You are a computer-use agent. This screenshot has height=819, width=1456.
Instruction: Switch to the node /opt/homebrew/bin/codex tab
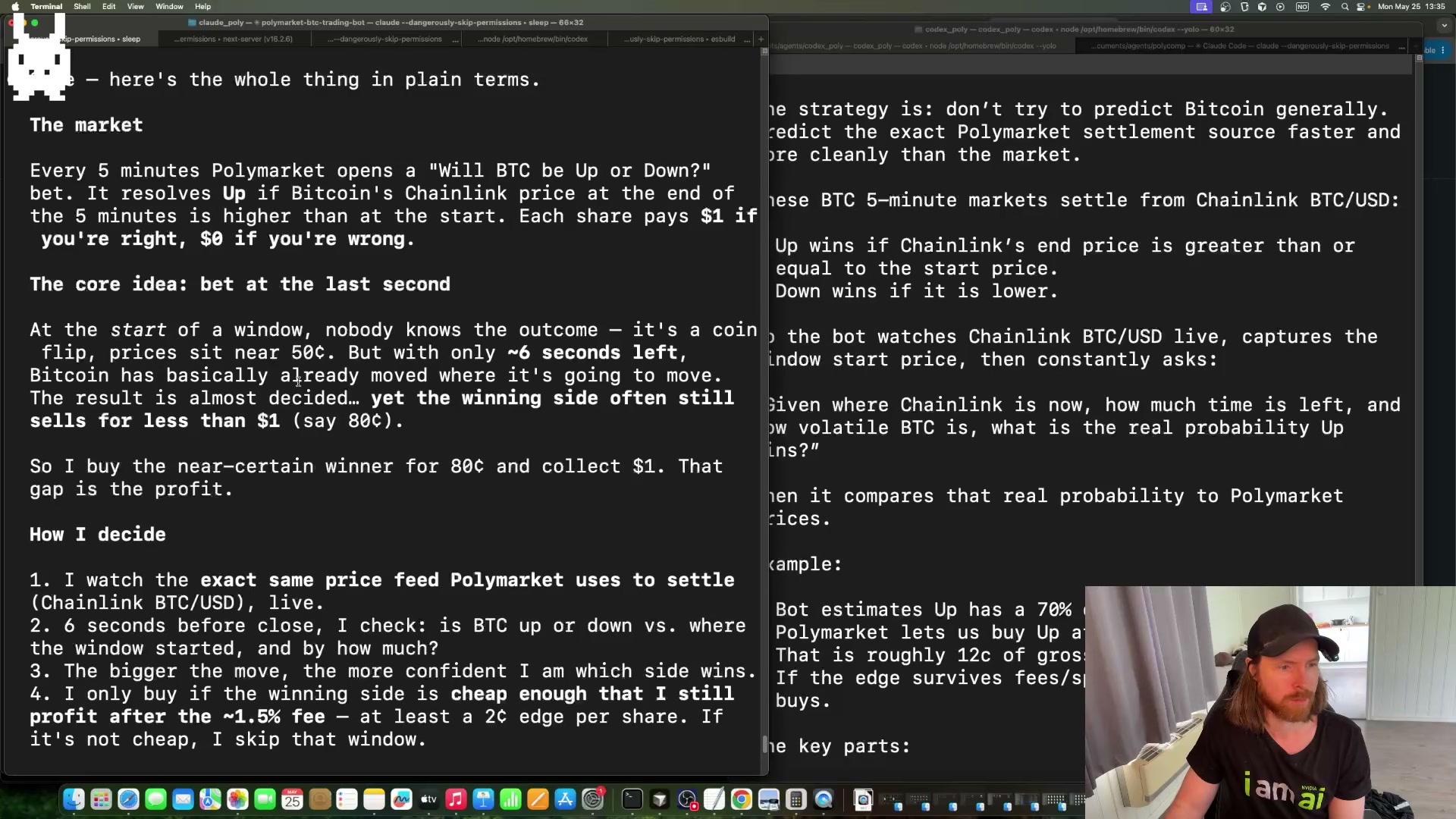[x=535, y=39]
